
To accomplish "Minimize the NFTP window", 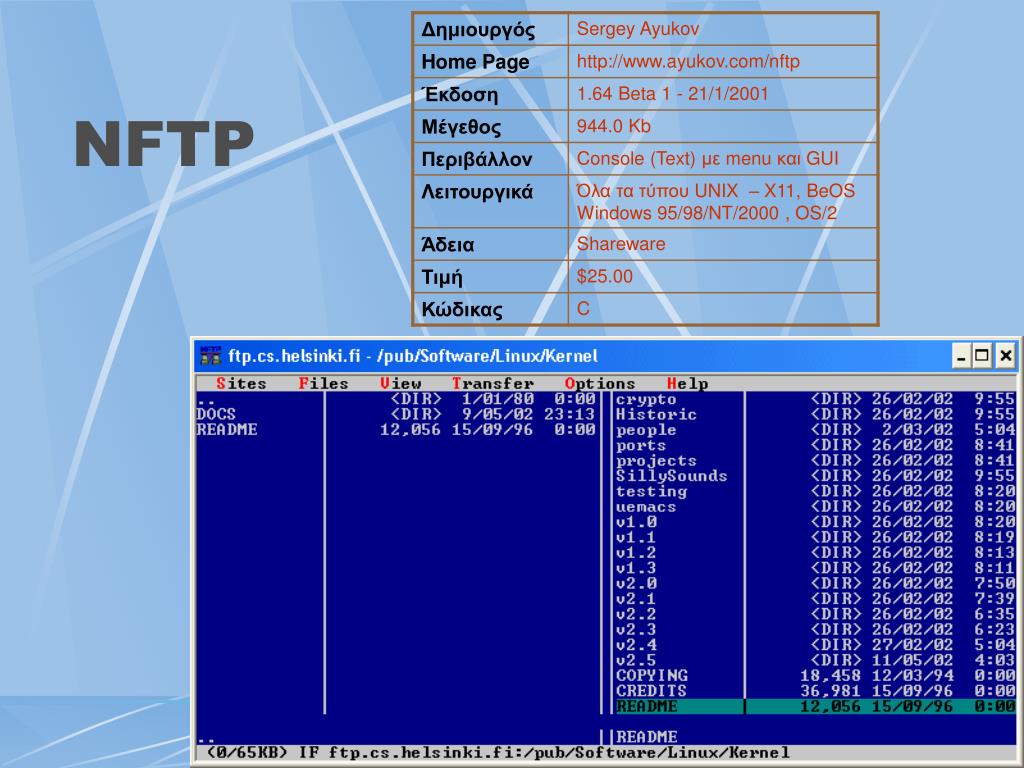I will pos(961,356).
